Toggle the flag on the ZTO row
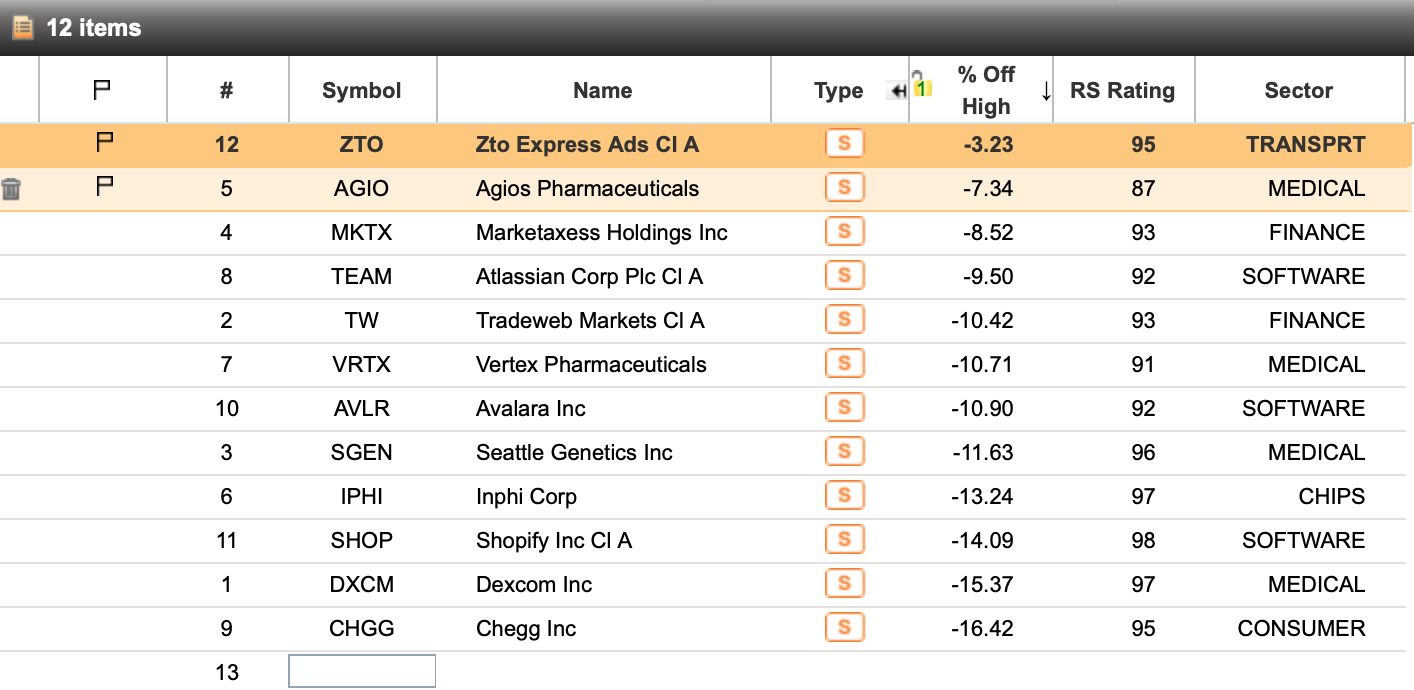 (x=103, y=144)
